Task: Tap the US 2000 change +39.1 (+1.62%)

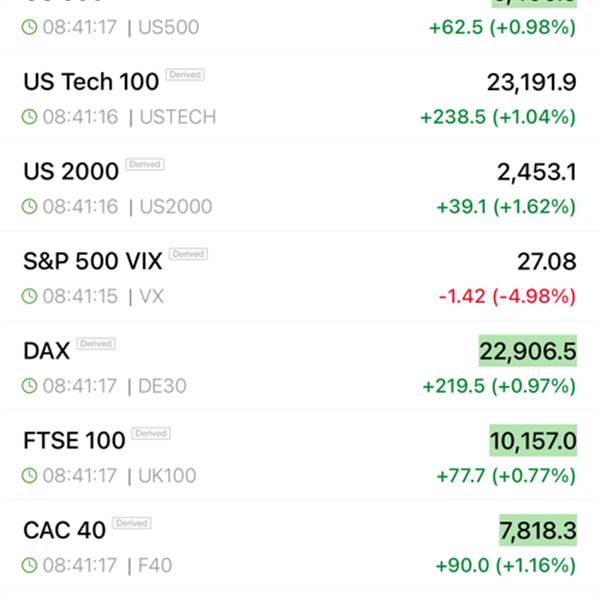Action: pyautogui.click(x=506, y=207)
